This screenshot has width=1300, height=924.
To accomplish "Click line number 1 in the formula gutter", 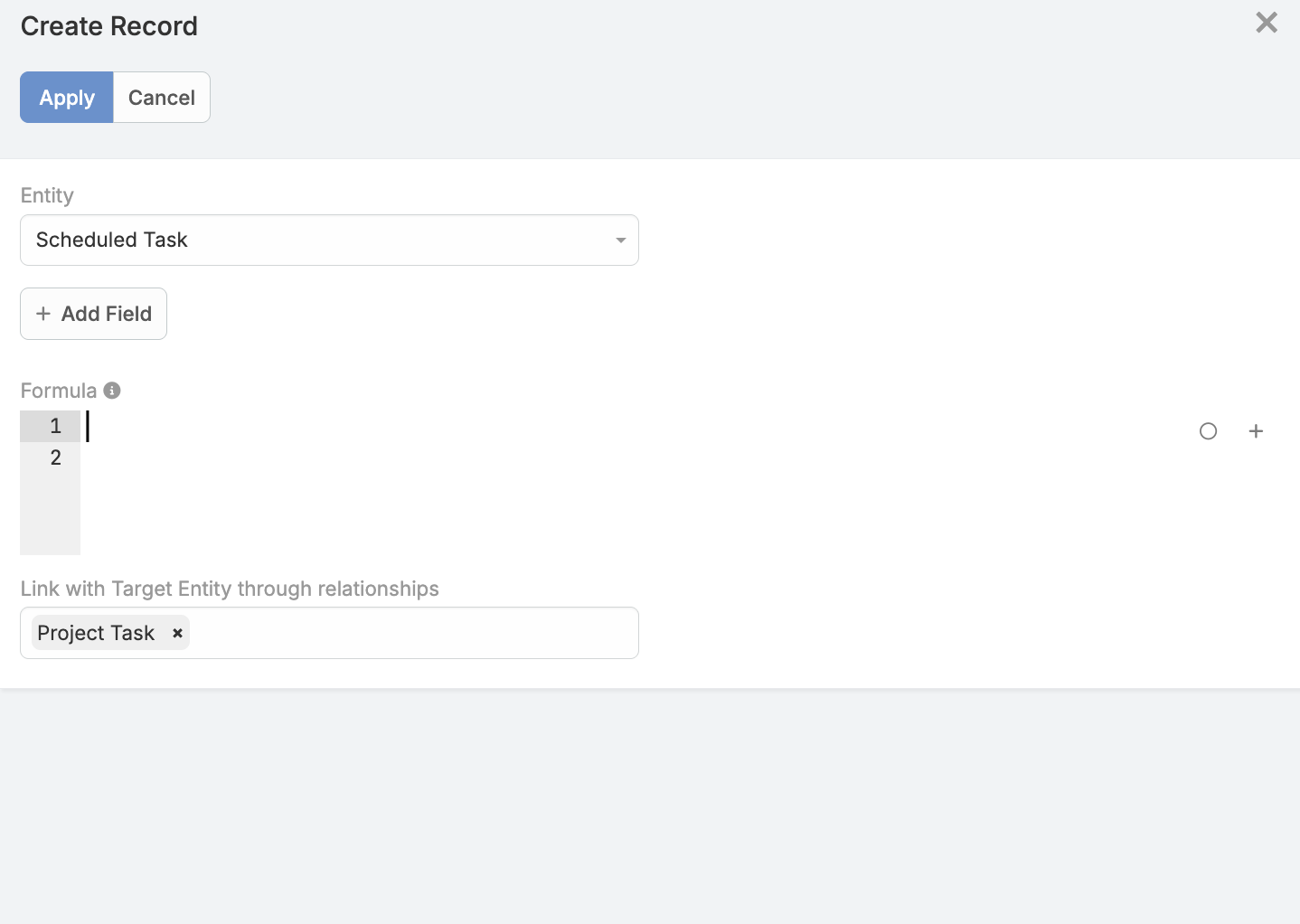I will pos(56,426).
